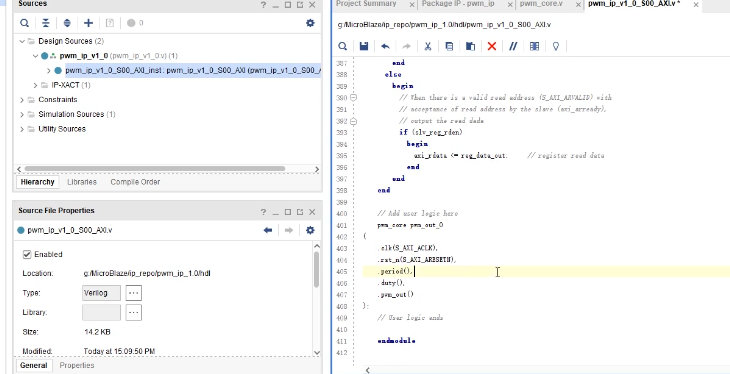Click the pwm_core pwm_out_0 instantiation line
The height and width of the screenshot is (374, 730).
(410, 225)
